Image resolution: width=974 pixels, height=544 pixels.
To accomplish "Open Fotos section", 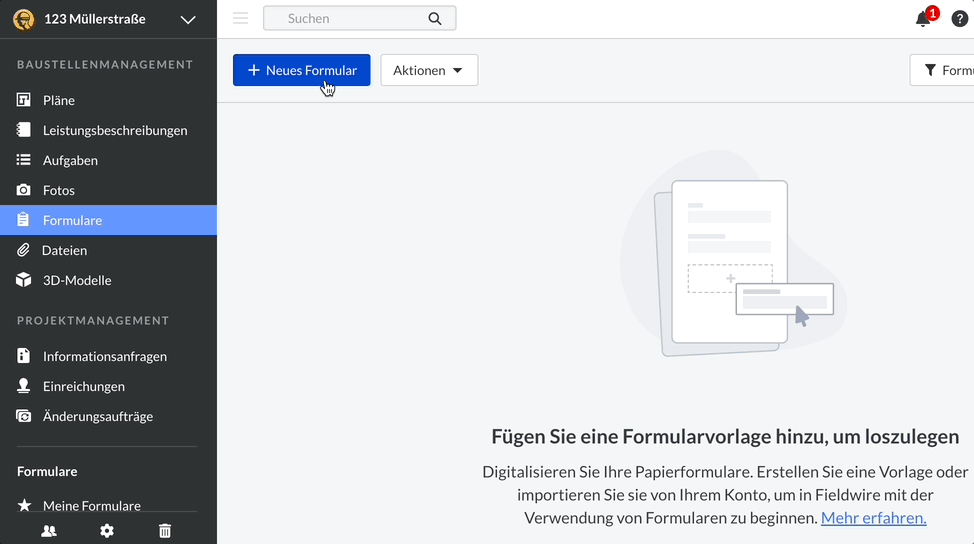I will 109,190.
